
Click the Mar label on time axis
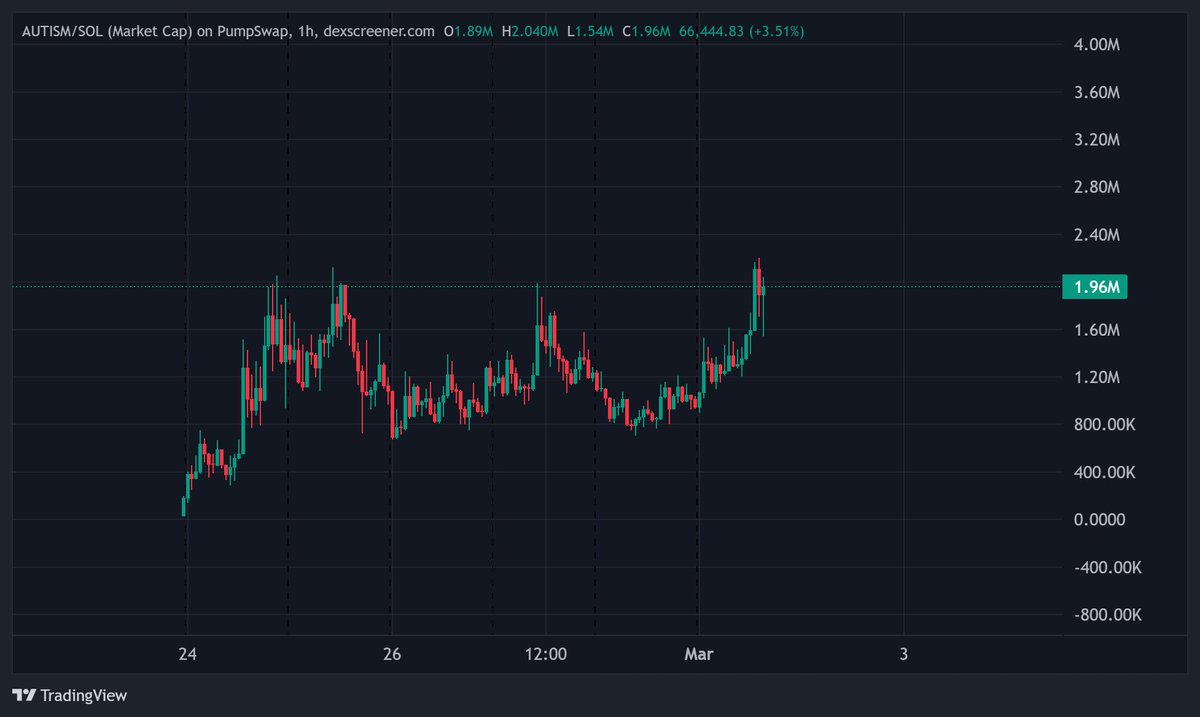pyautogui.click(x=697, y=655)
